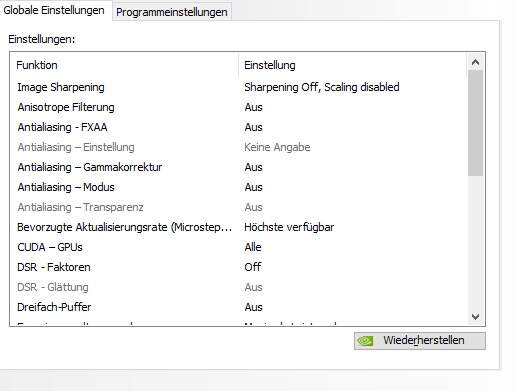516x391 pixels.
Task: Switch to the Programmeinstellungen tab
Action: (x=172, y=12)
